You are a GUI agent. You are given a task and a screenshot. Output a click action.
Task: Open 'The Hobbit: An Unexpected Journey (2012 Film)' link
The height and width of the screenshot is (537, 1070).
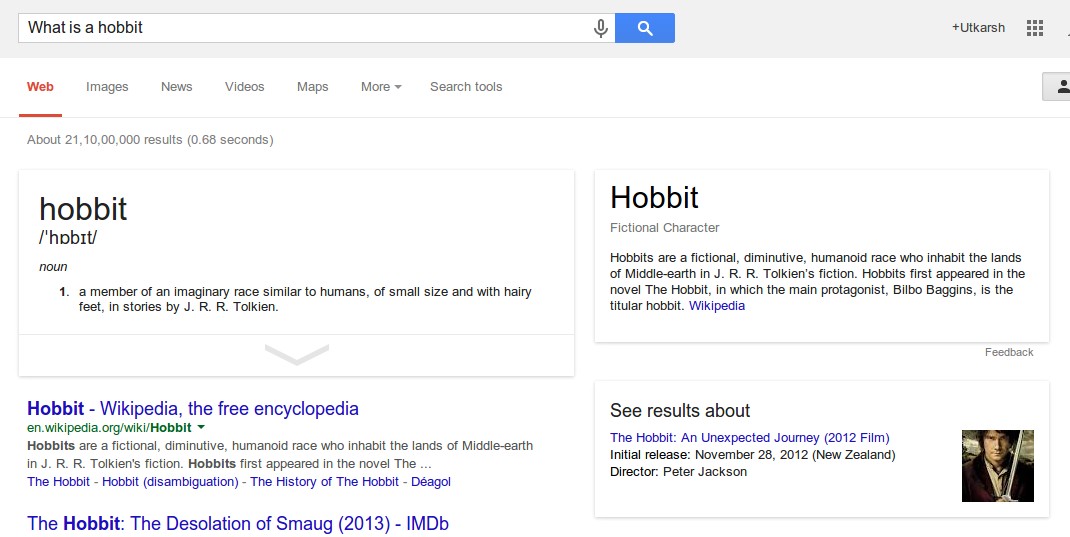click(750, 437)
